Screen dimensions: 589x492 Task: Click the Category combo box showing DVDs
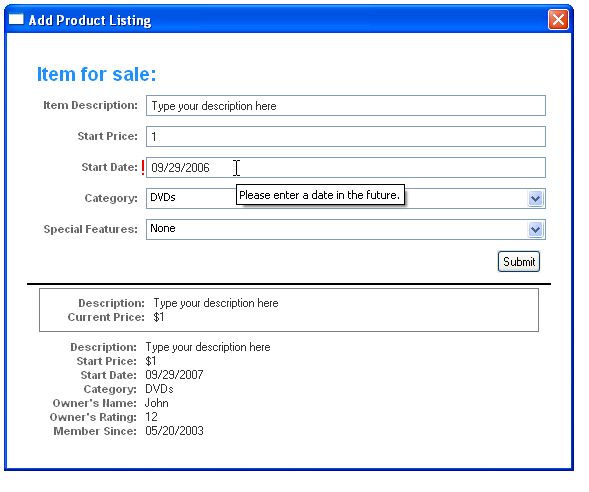point(346,198)
